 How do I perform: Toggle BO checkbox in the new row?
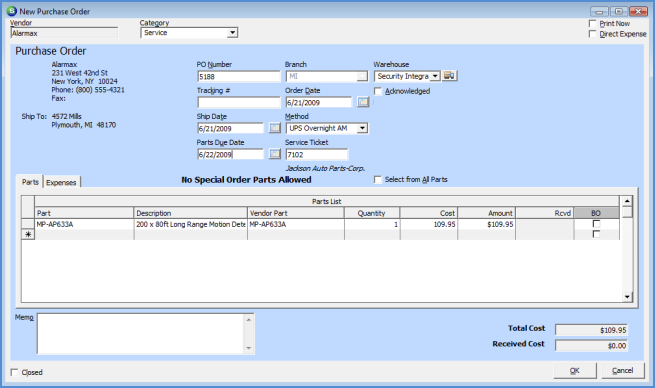[597, 234]
